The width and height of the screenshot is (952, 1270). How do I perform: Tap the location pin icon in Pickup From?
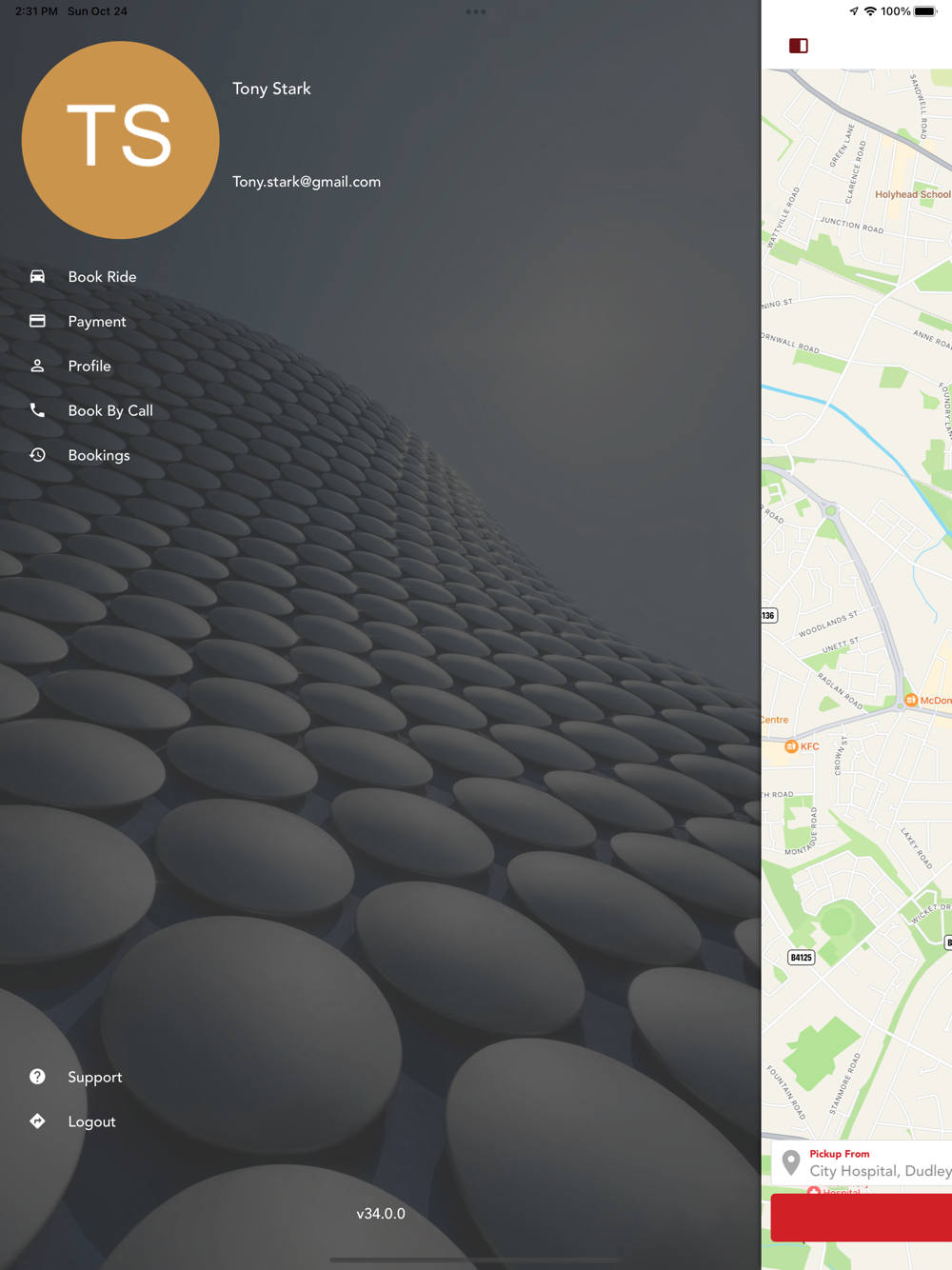coord(791,1162)
